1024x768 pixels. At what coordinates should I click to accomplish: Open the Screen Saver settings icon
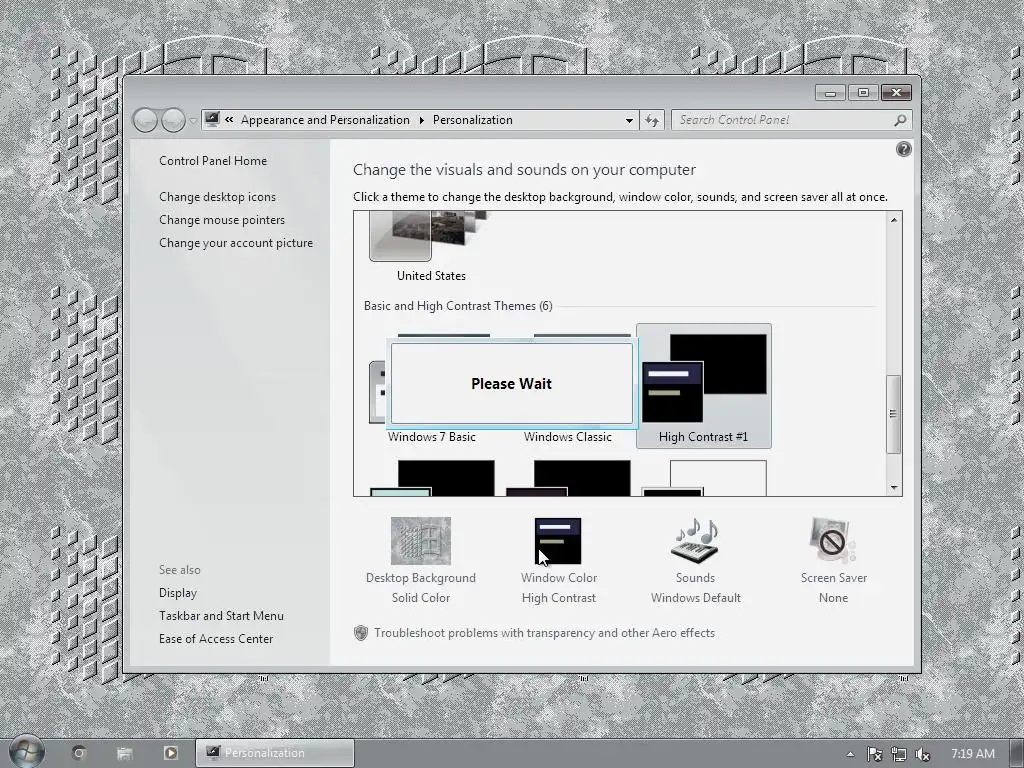pyautogui.click(x=833, y=541)
